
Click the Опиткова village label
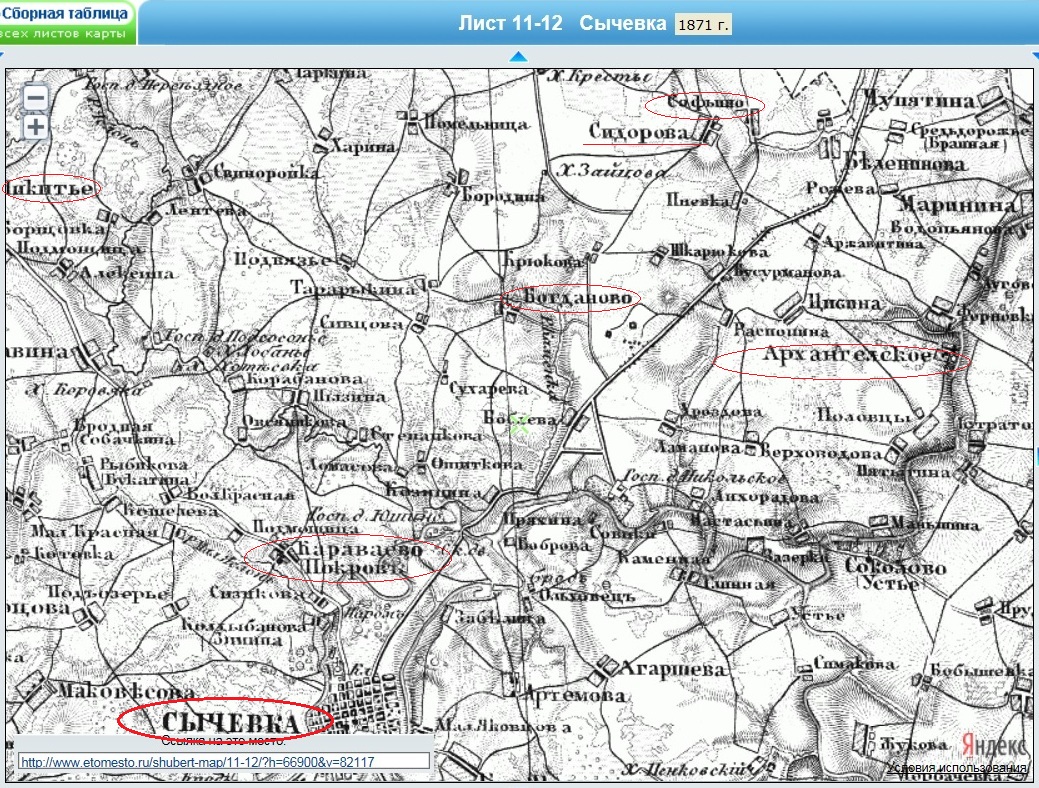476,463
